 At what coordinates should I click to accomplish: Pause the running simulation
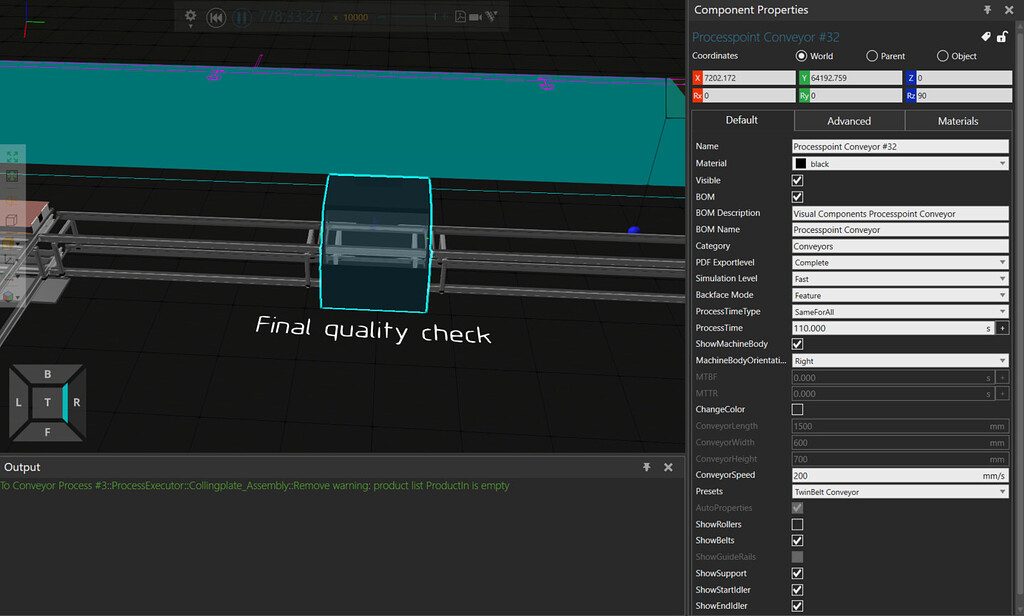(242, 15)
